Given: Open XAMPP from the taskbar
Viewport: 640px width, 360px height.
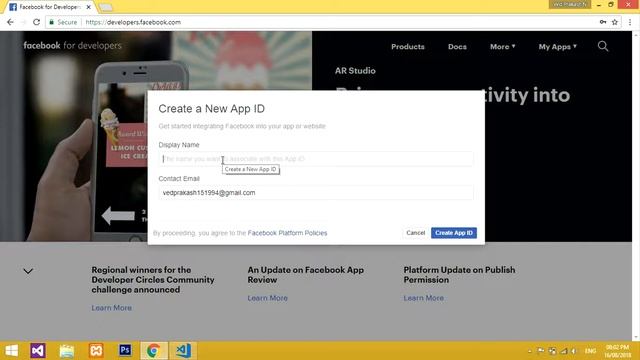Looking at the screenshot, I should (96, 351).
